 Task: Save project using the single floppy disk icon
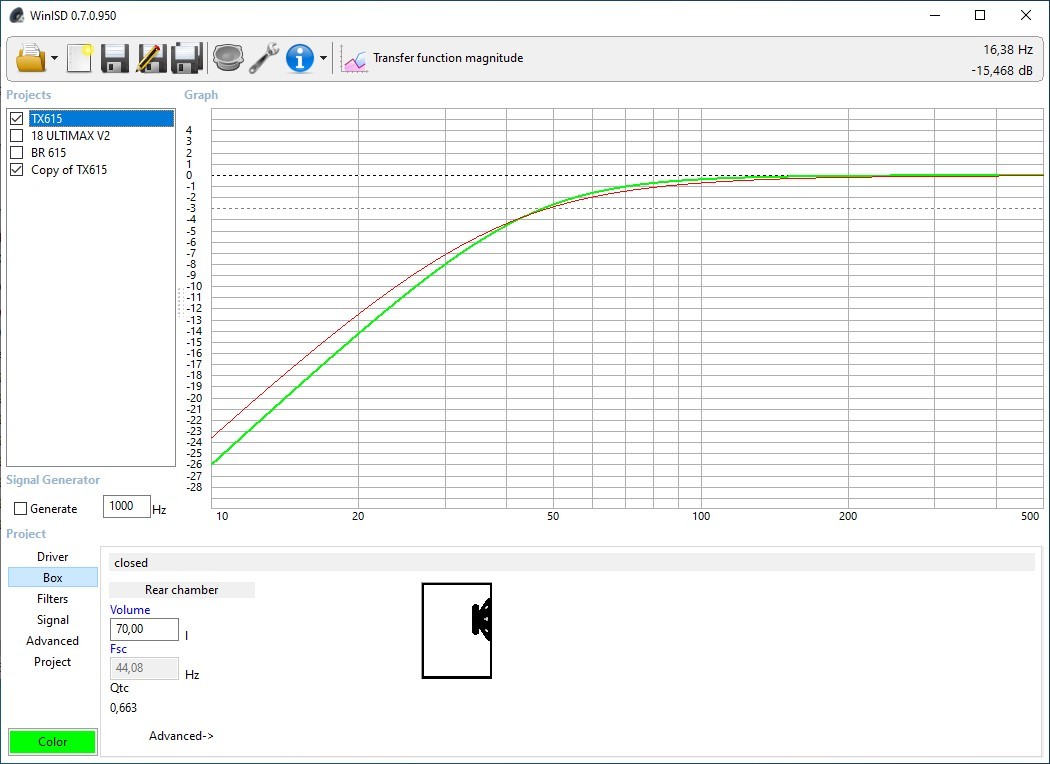pyautogui.click(x=114, y=58)
